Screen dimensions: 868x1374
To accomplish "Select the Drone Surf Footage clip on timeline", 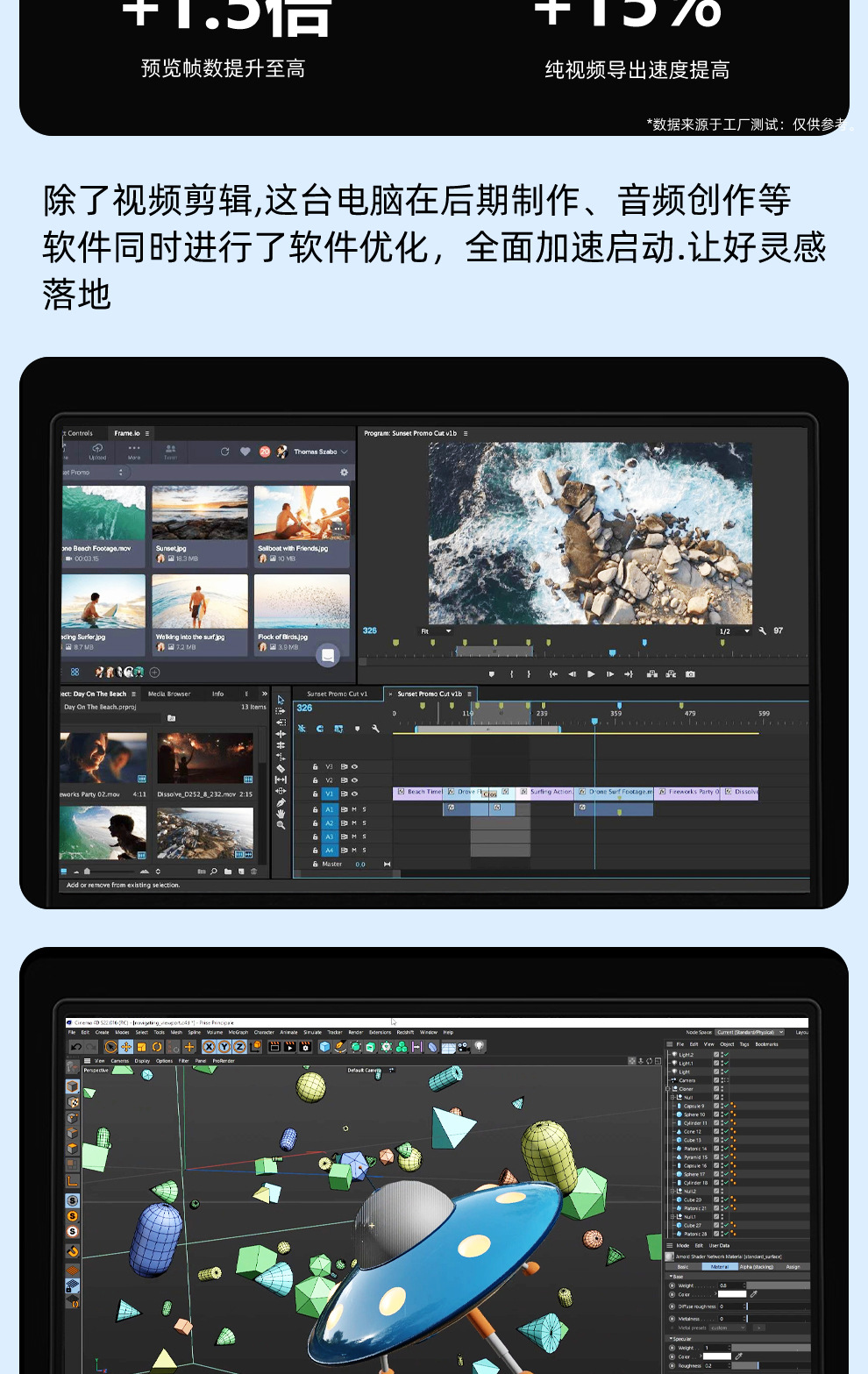I will (x=615, y=792).
